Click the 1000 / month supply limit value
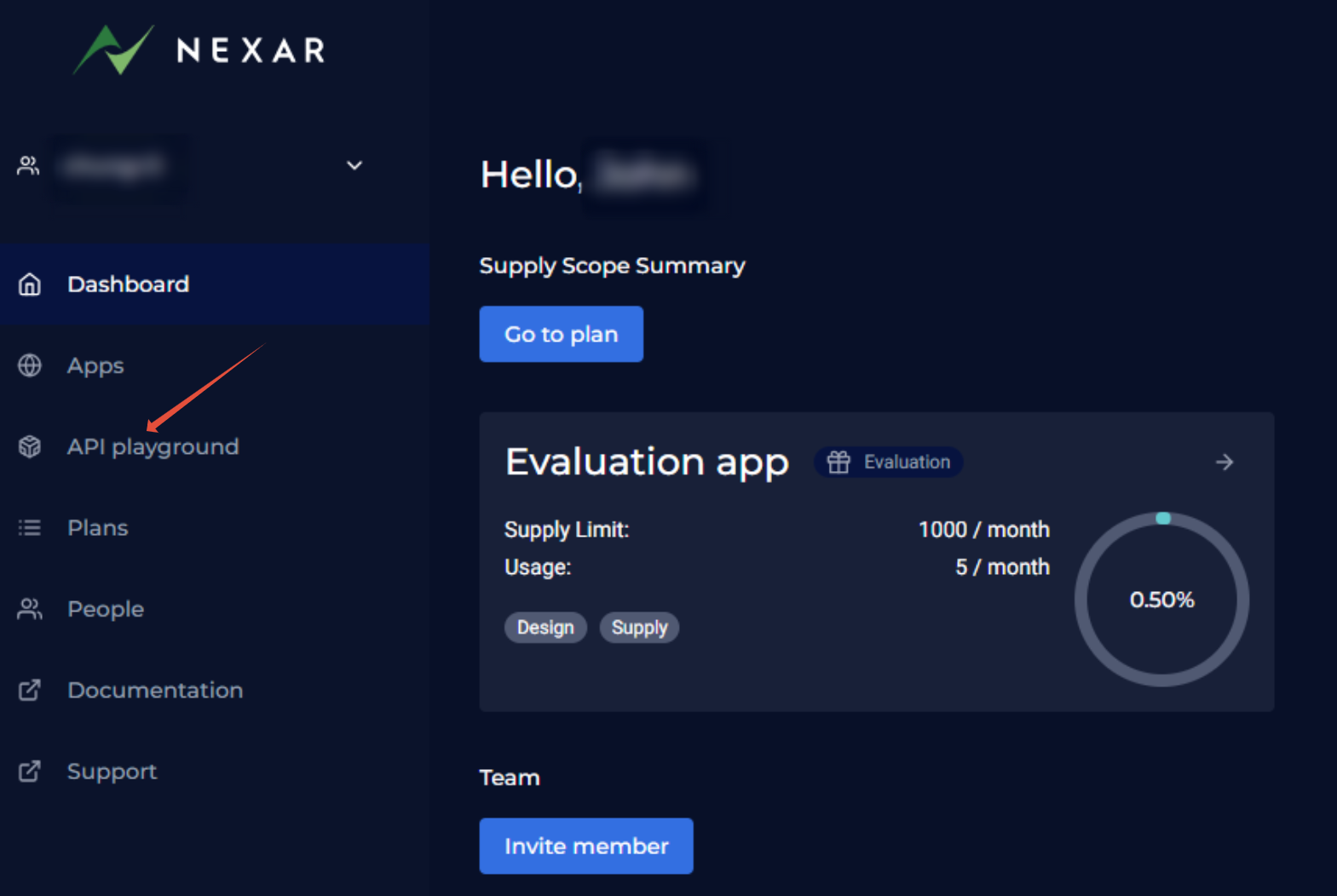The width and height of the screenshot is (1337, 896). click(x=984, y=530)
